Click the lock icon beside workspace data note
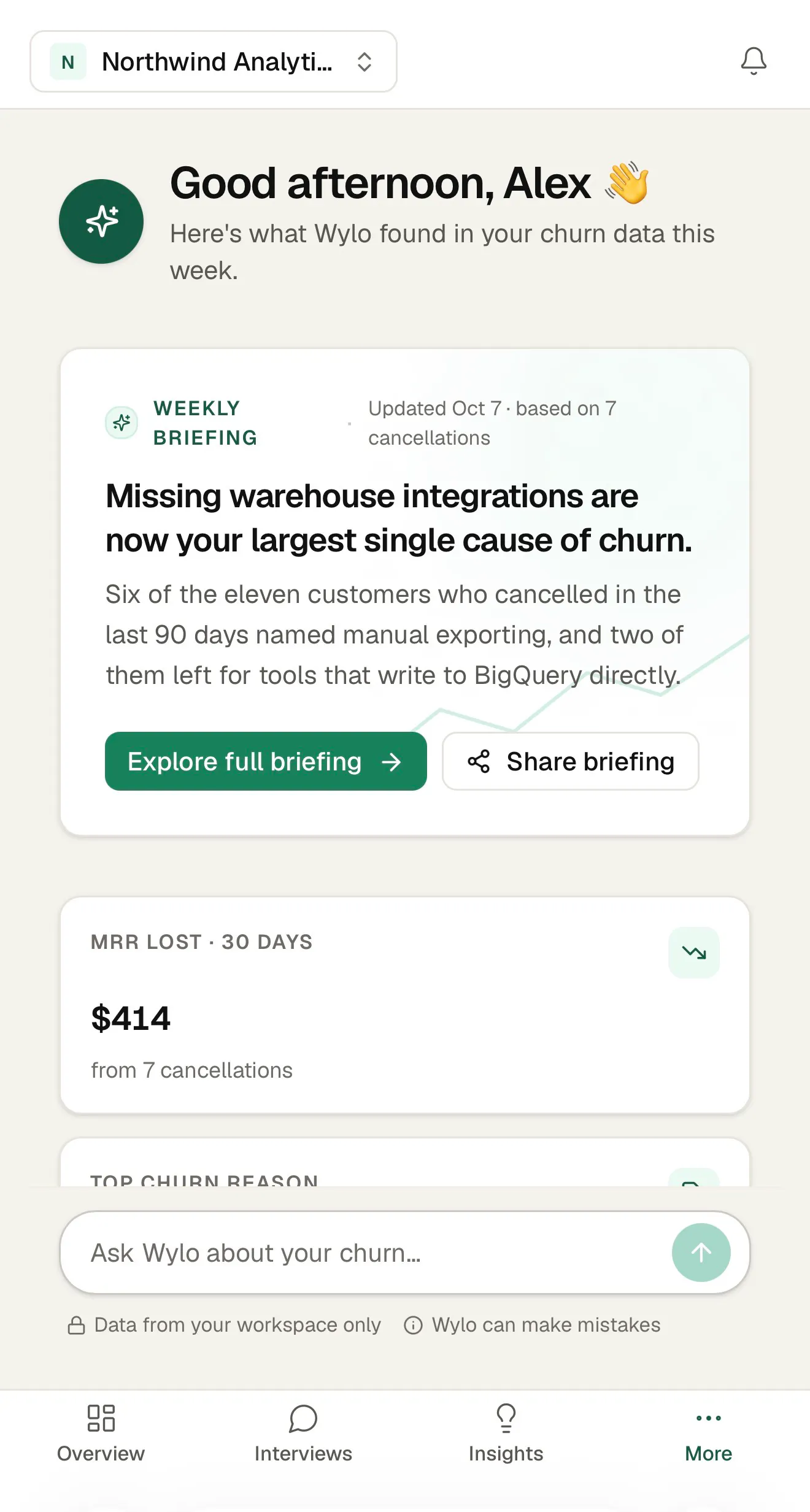This screenshot has width=810, height=1512. (x=76, y=1325)
